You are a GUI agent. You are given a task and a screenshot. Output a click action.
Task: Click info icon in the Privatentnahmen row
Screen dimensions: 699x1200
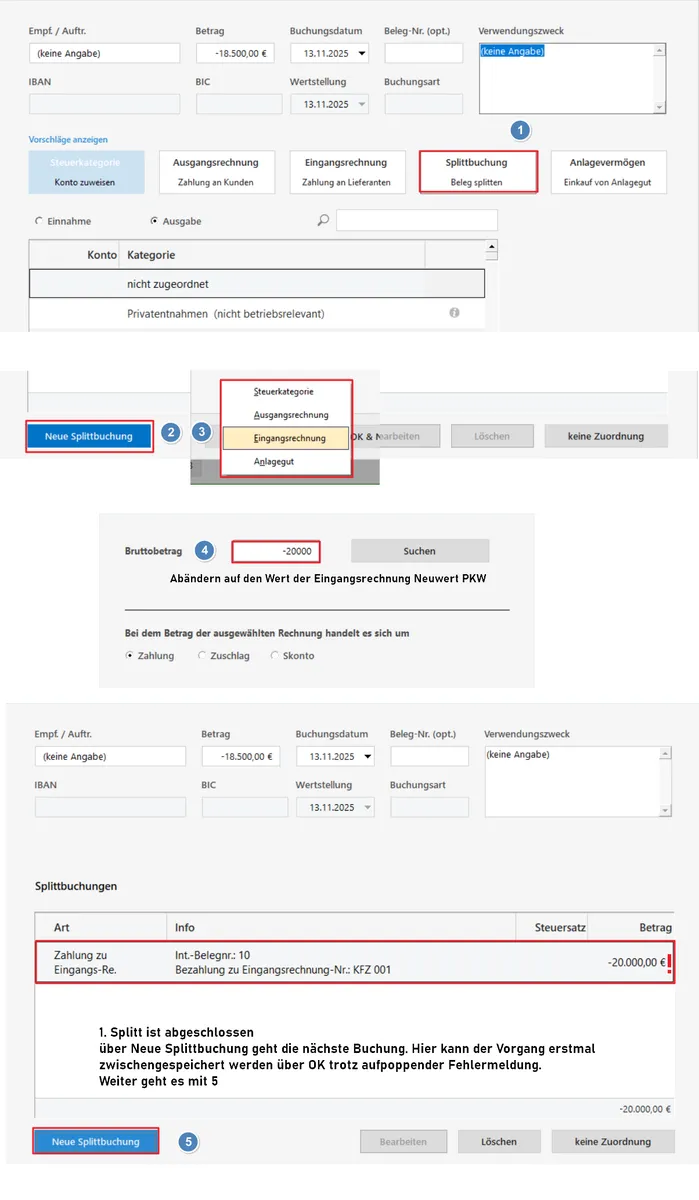[454, 313]
